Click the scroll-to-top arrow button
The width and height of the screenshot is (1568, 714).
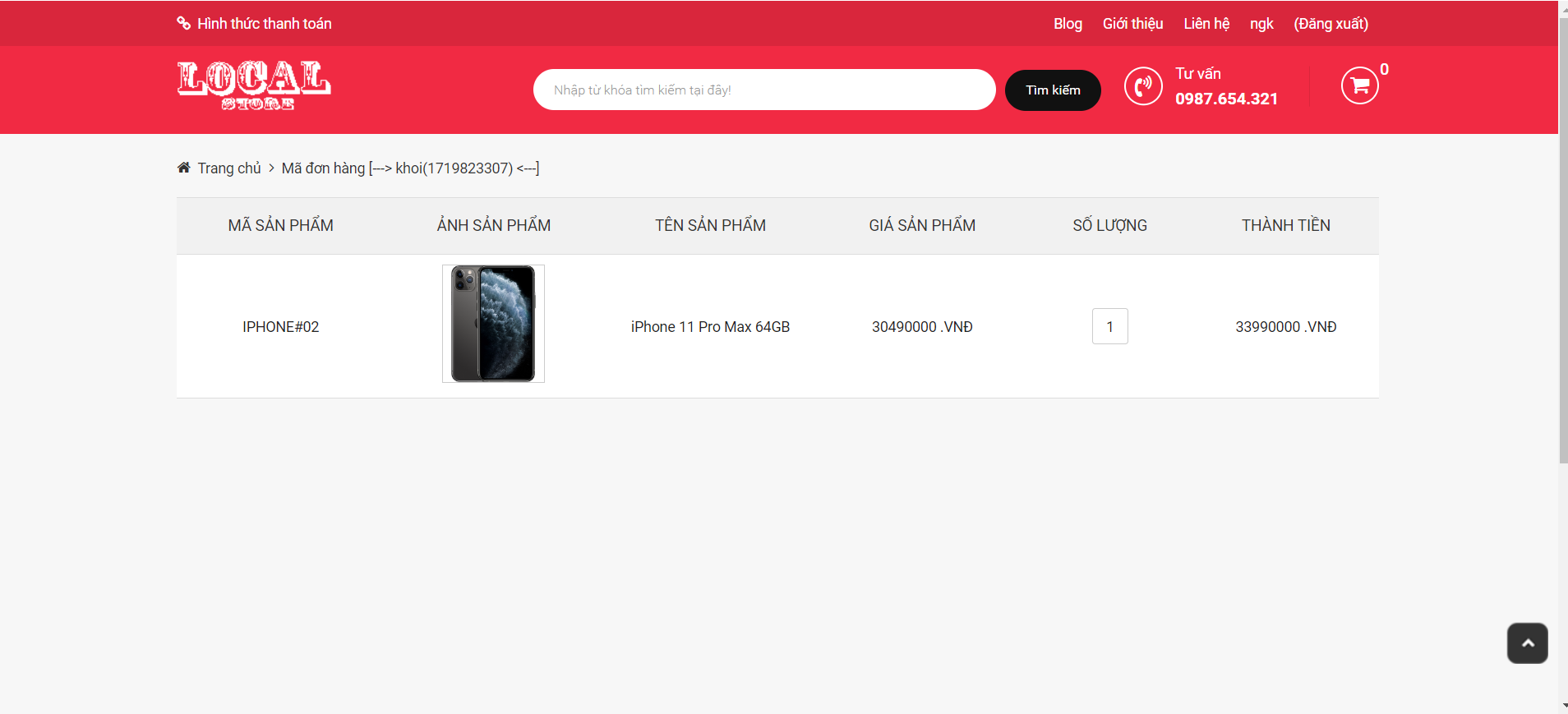point(1527,643)
